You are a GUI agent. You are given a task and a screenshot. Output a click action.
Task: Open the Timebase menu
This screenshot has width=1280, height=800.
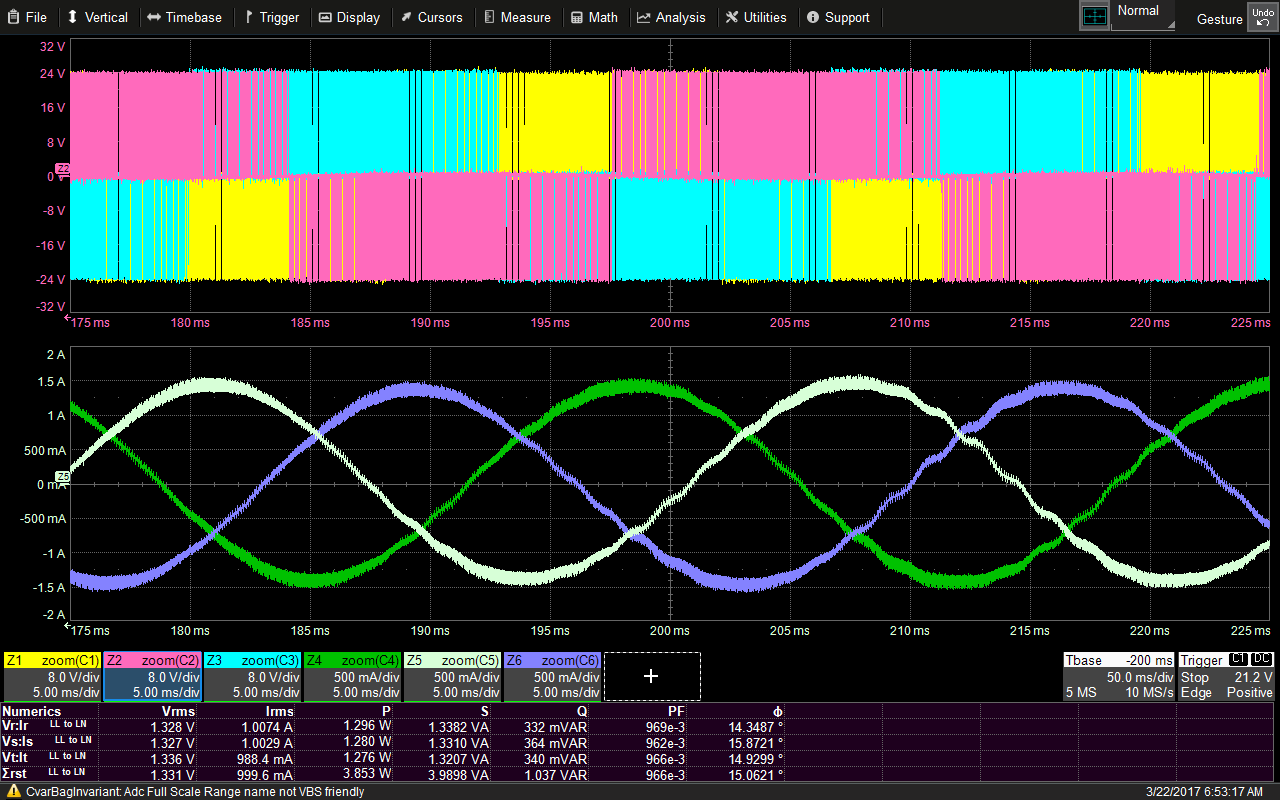coord(184,17)
